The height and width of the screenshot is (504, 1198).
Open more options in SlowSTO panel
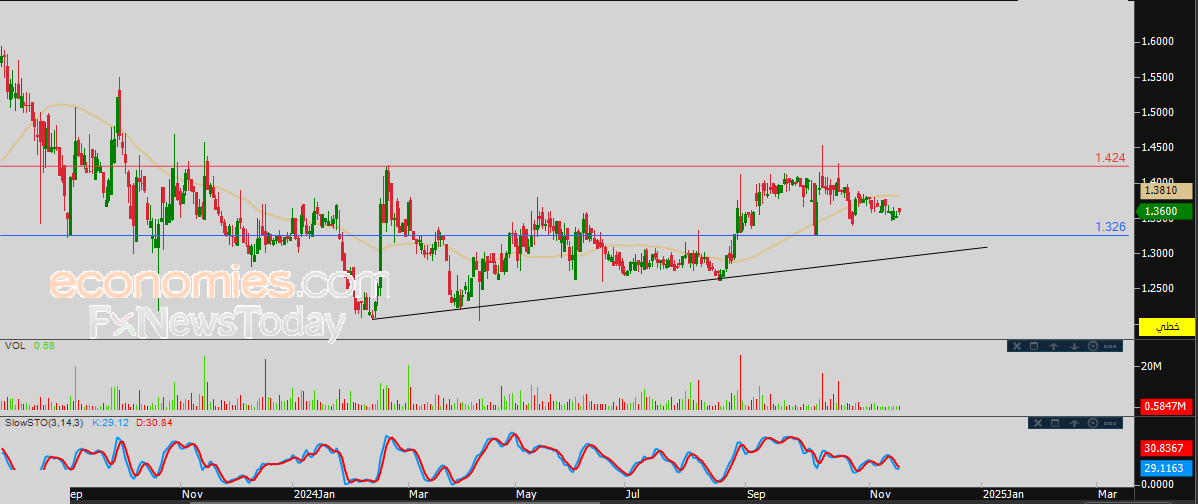pyautogui.click(x=1110, y=423)
